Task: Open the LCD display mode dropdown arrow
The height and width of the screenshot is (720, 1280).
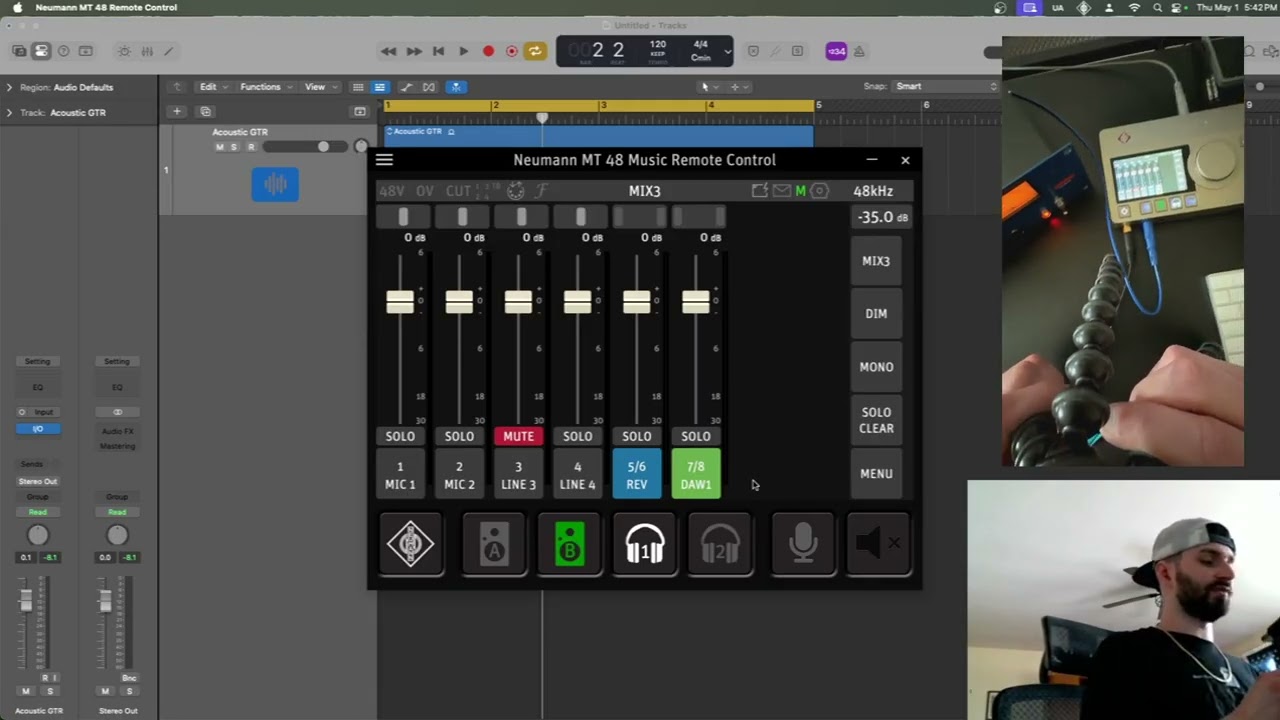Action: tap(727, 51)
